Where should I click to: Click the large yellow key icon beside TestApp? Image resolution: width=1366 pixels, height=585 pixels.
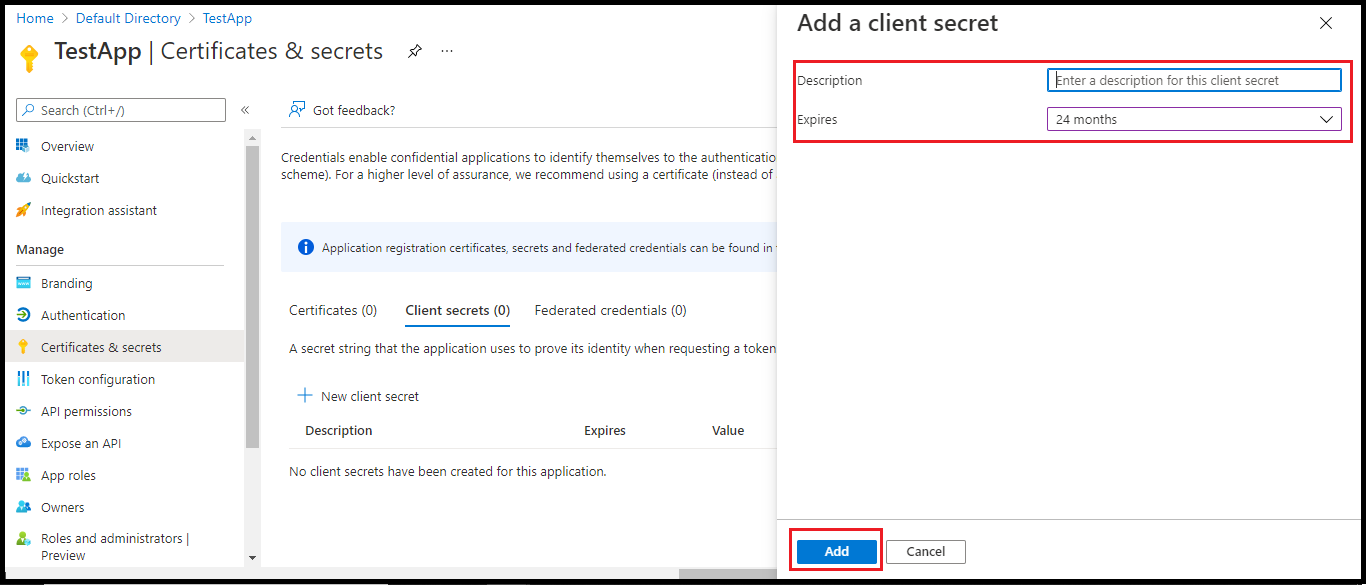[29, 57]
